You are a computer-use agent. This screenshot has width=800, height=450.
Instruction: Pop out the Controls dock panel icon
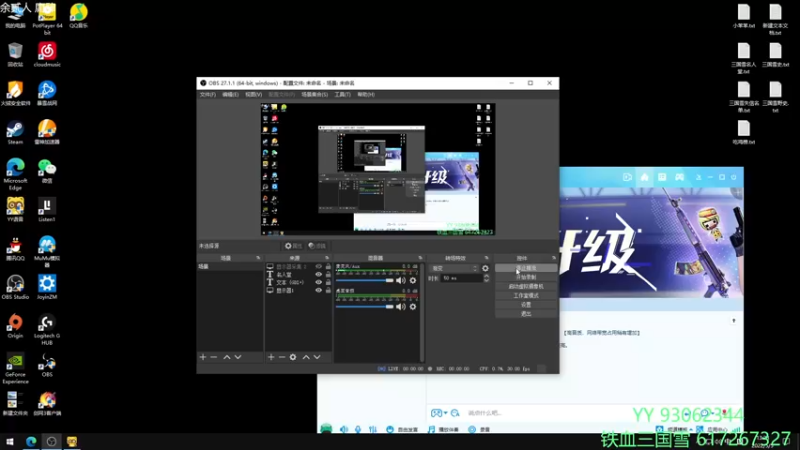tap(554, 258)
